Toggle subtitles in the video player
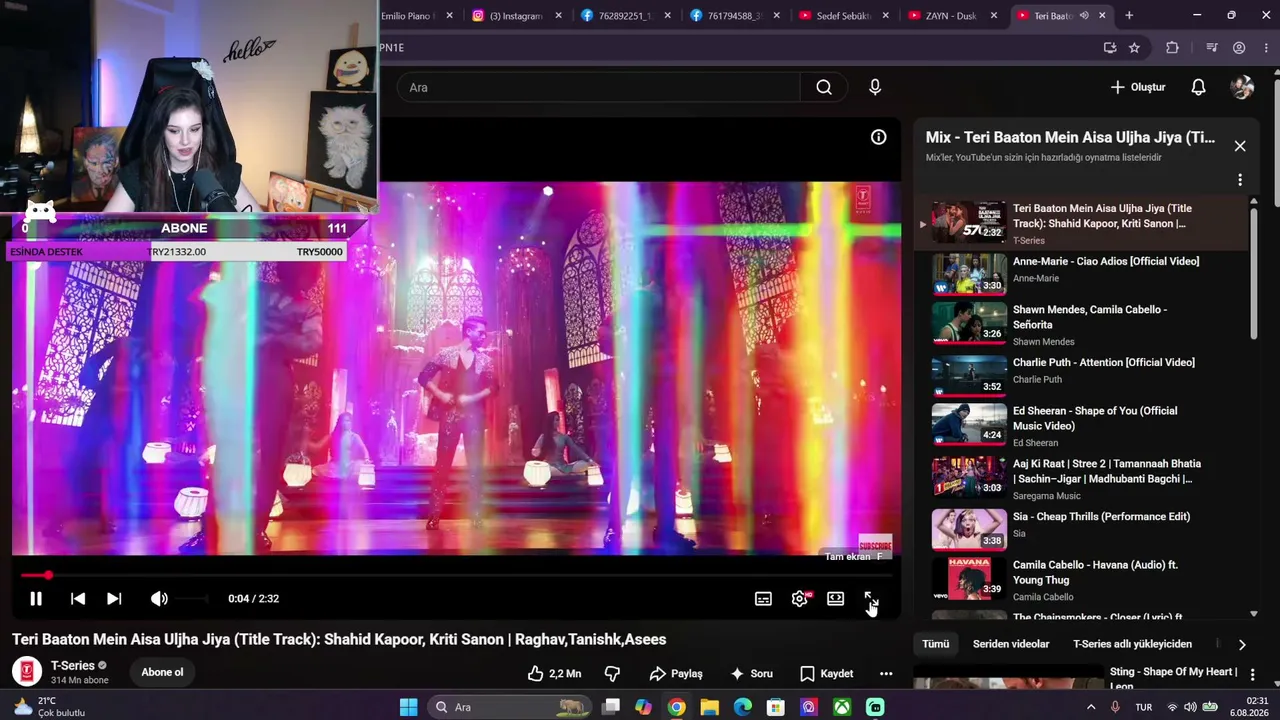The image size is (1280, 720). click(x=763, y=599)
